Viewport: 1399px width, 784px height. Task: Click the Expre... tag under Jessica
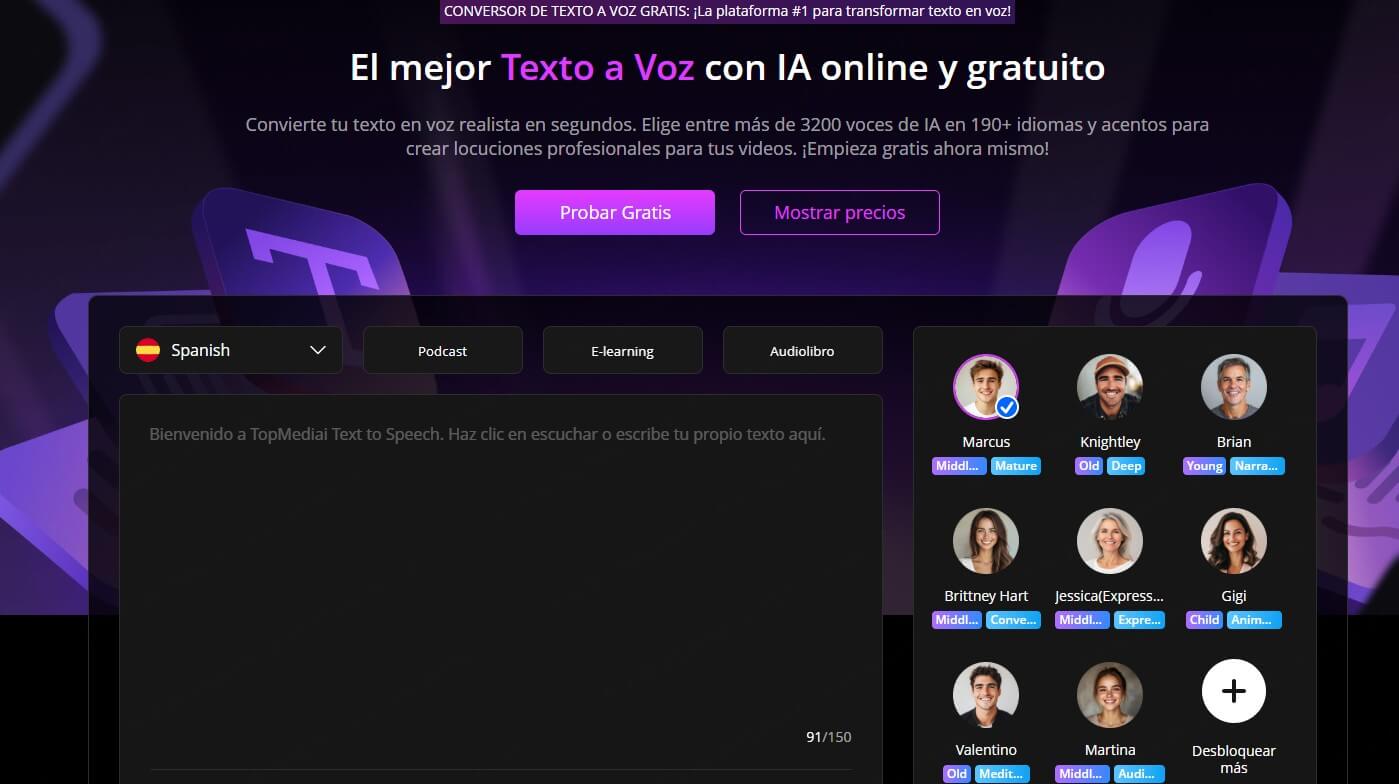(1139, 620)
